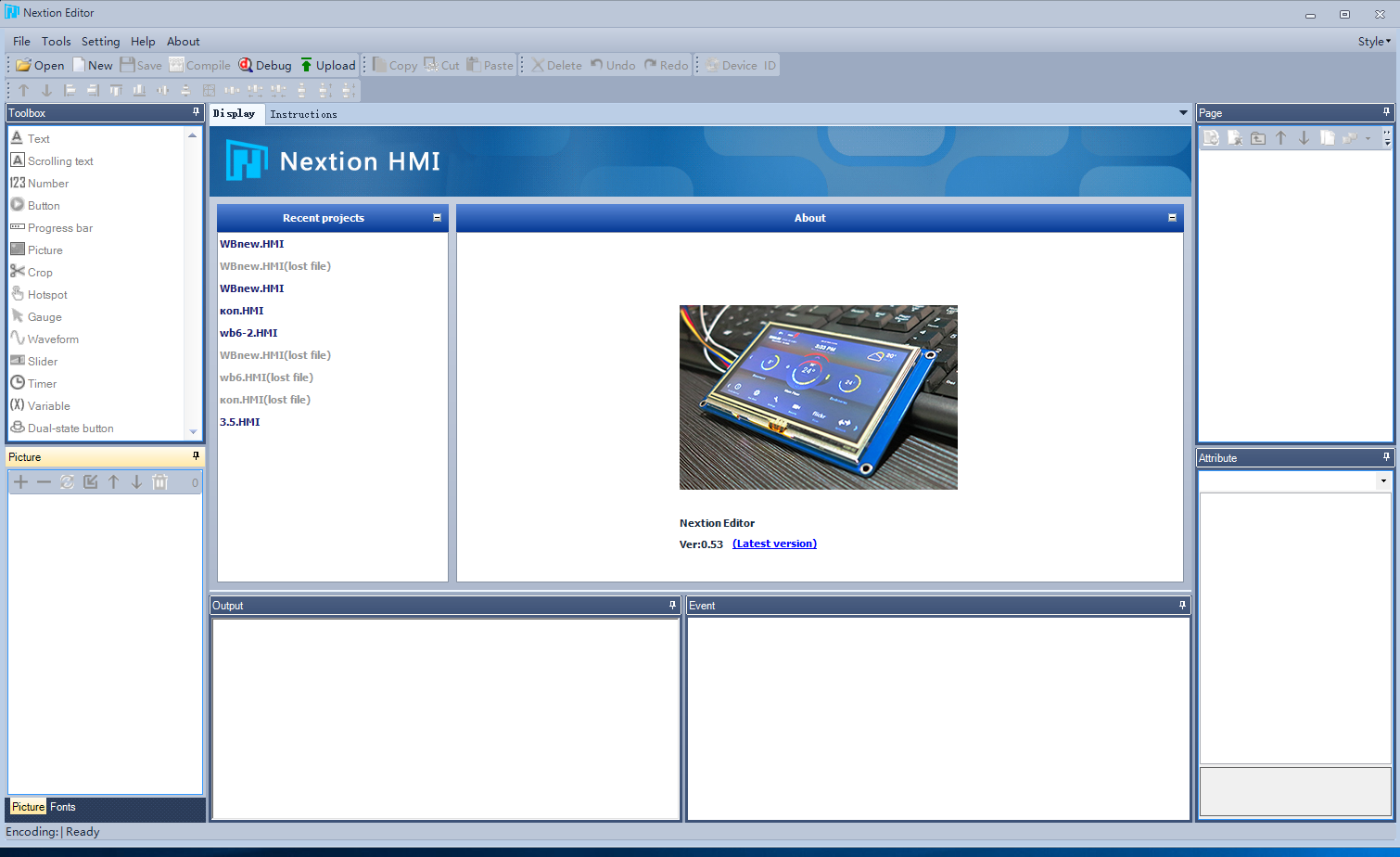Expand the Page toolbar overflow options
Image resolution: width=1400 pixels, height=857 pixels.
1387,138
